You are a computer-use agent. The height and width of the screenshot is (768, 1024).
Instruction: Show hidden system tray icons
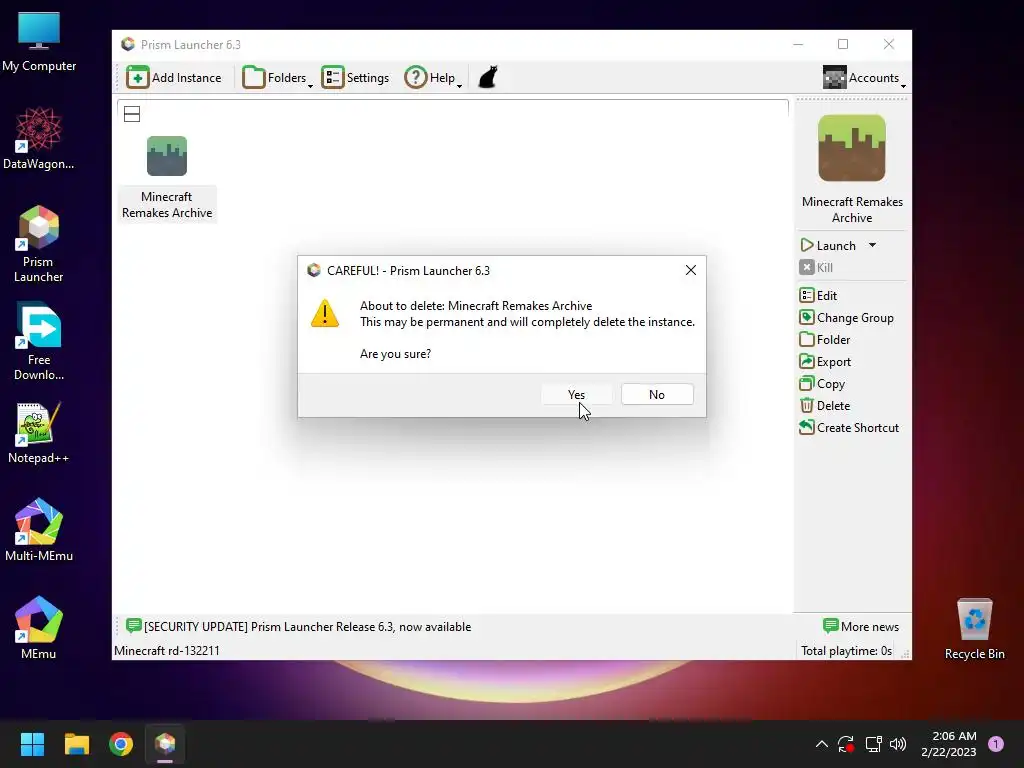tap(822, 744)
